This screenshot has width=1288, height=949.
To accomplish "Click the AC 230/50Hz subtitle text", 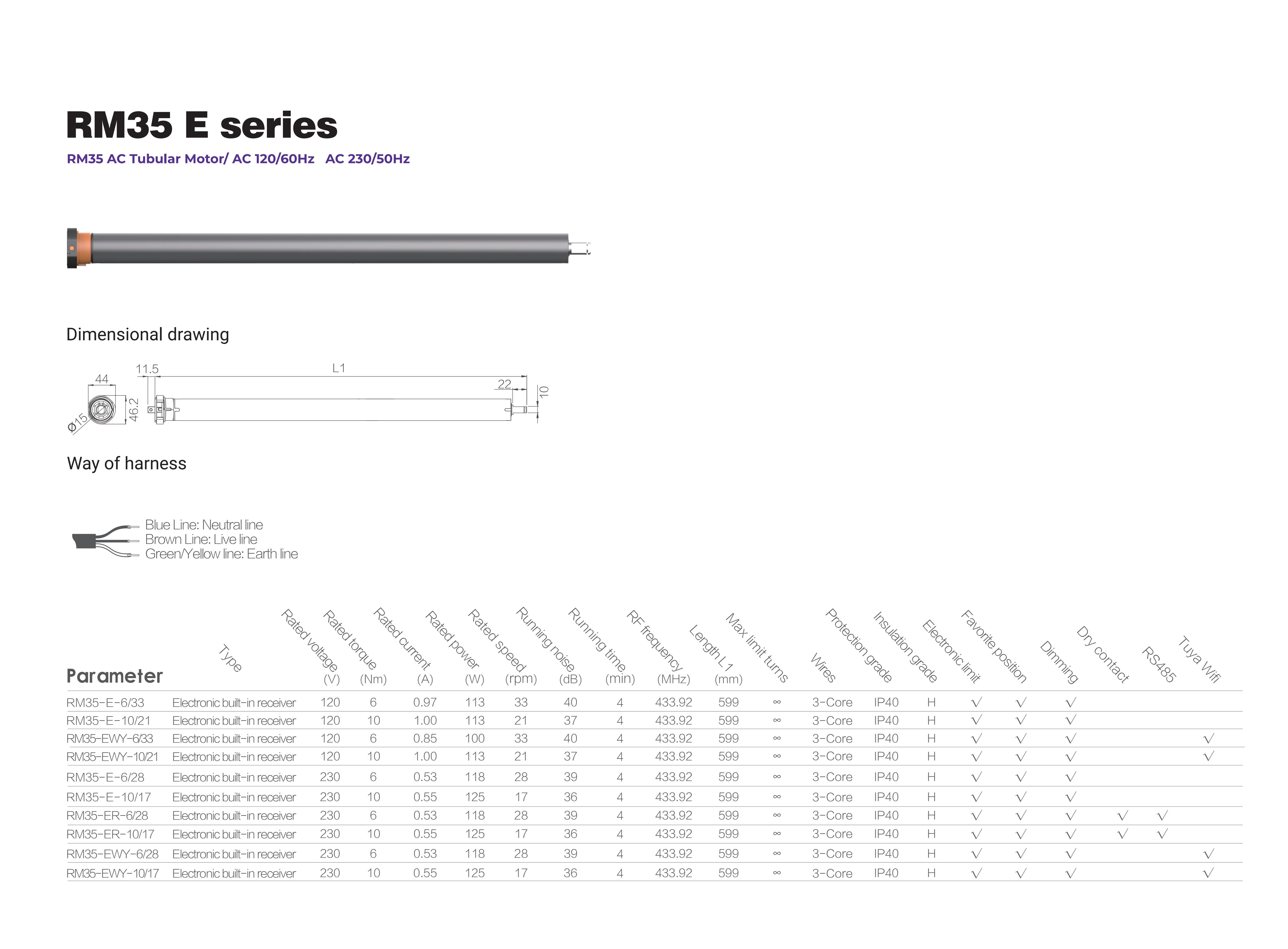I will (368, 159).
